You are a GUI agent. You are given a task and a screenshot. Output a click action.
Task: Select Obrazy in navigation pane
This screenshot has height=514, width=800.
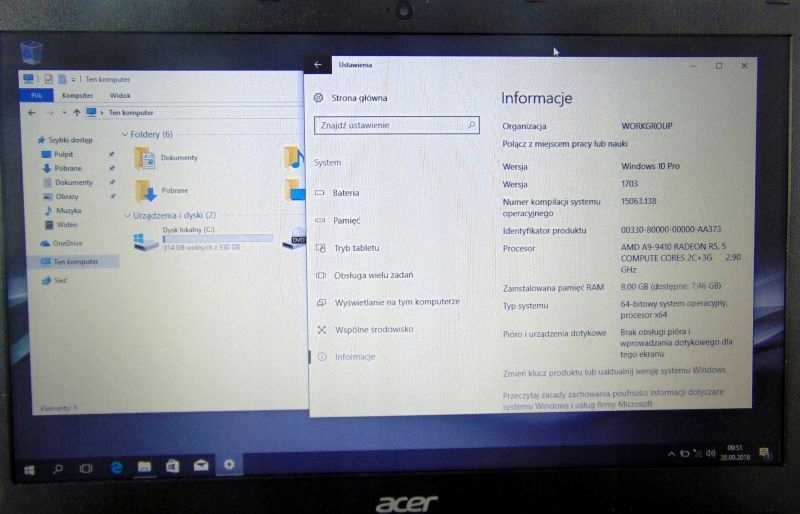click(67, 197)
